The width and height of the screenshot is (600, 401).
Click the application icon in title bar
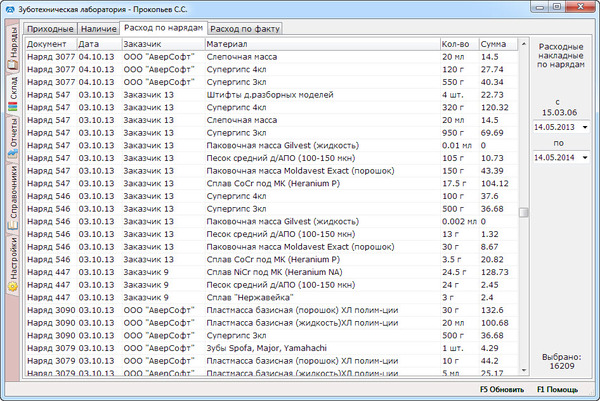coord(10,9)
